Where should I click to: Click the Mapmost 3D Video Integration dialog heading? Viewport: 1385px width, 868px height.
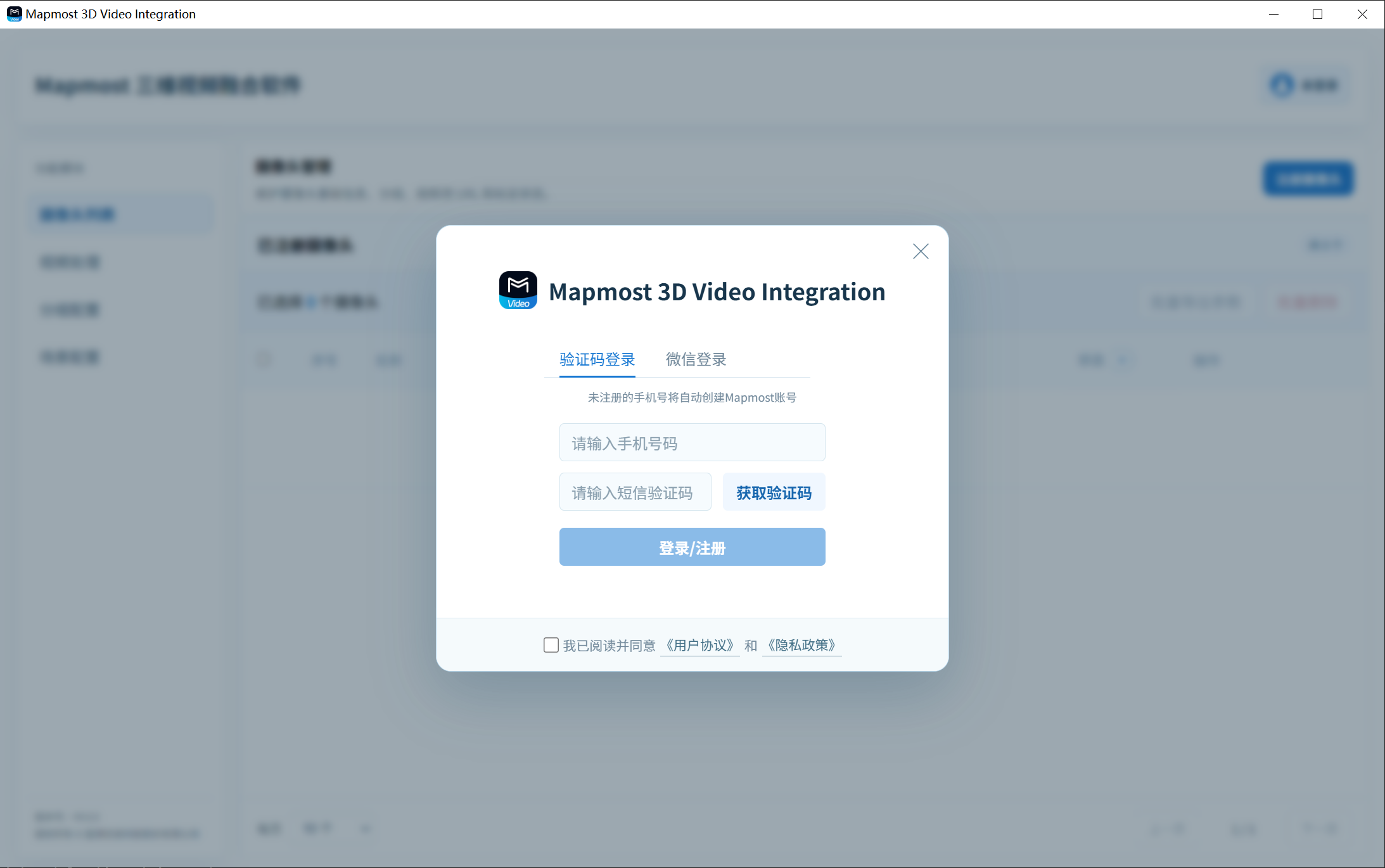(x=717, y=291)
